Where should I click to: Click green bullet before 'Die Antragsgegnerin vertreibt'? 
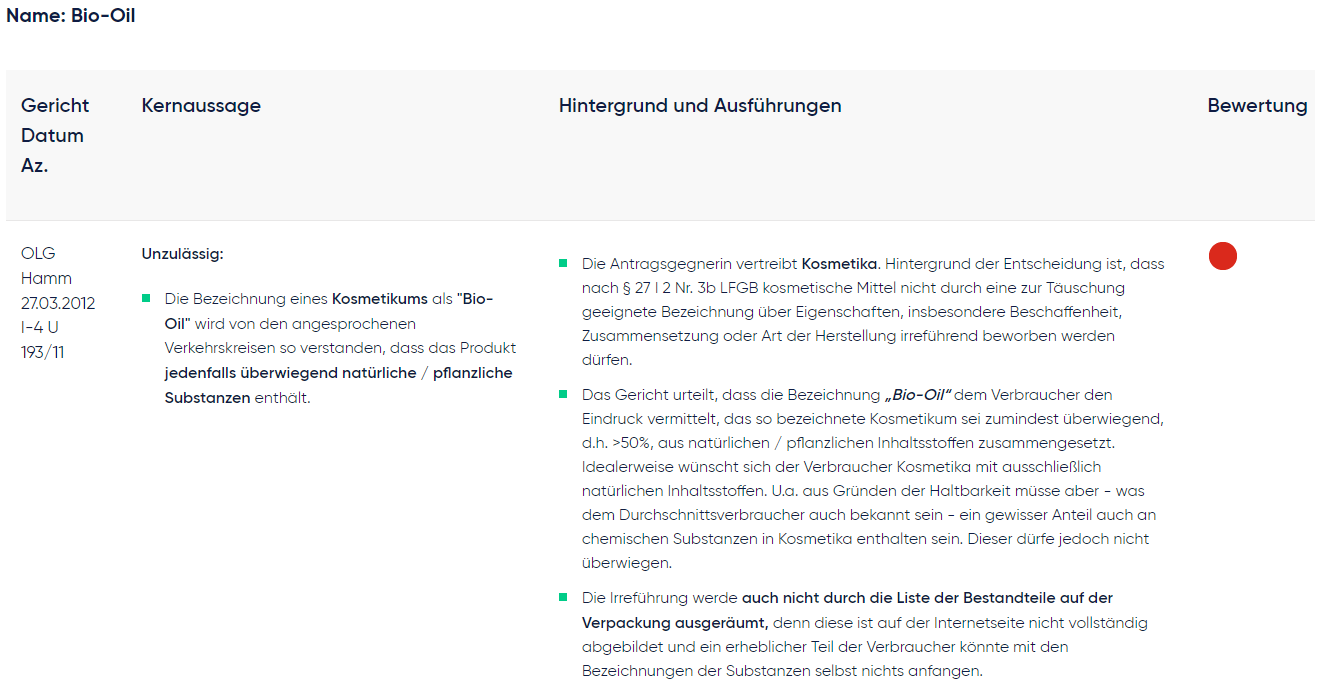[563, 264]
